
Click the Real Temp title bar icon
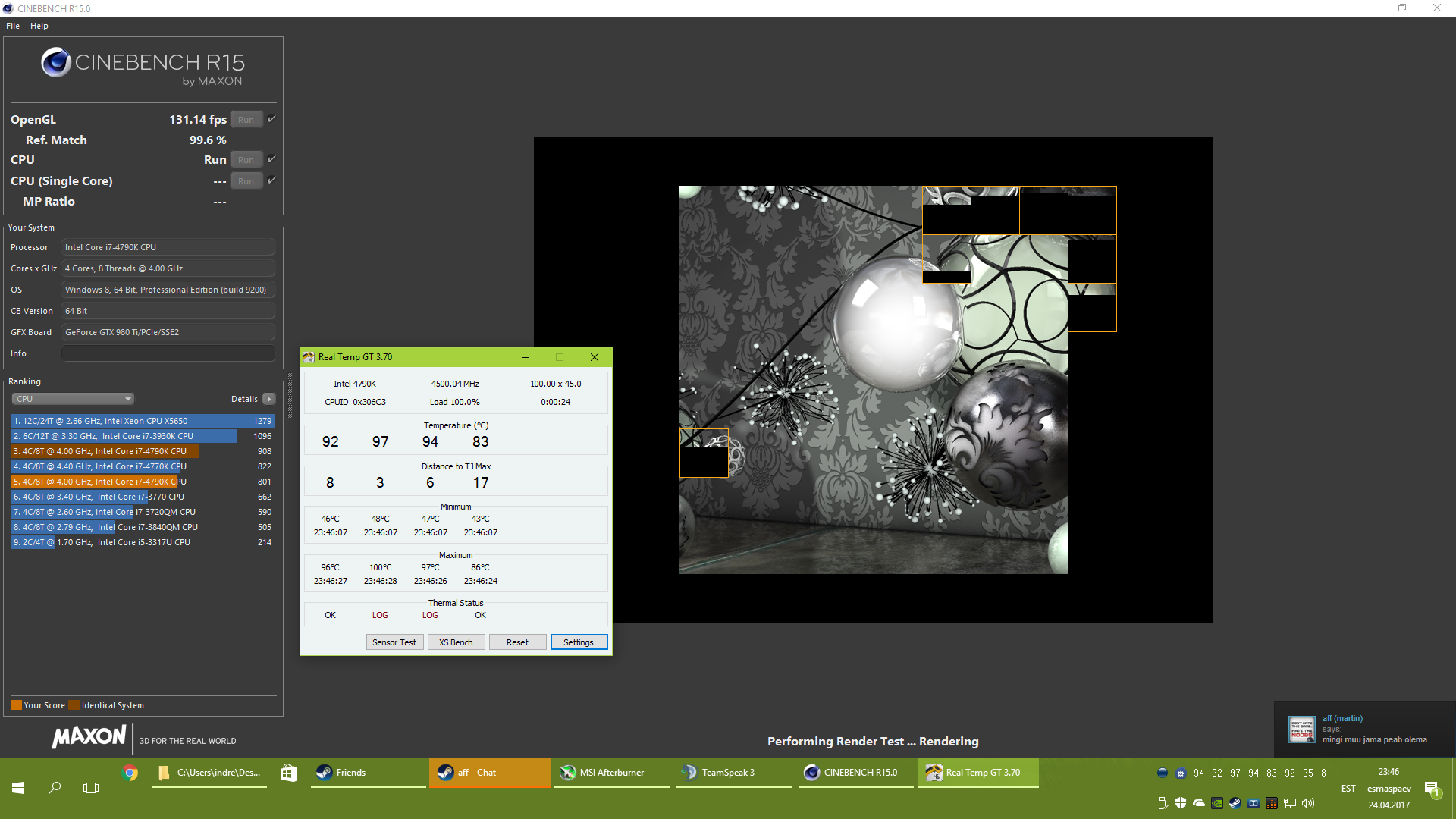309,357
